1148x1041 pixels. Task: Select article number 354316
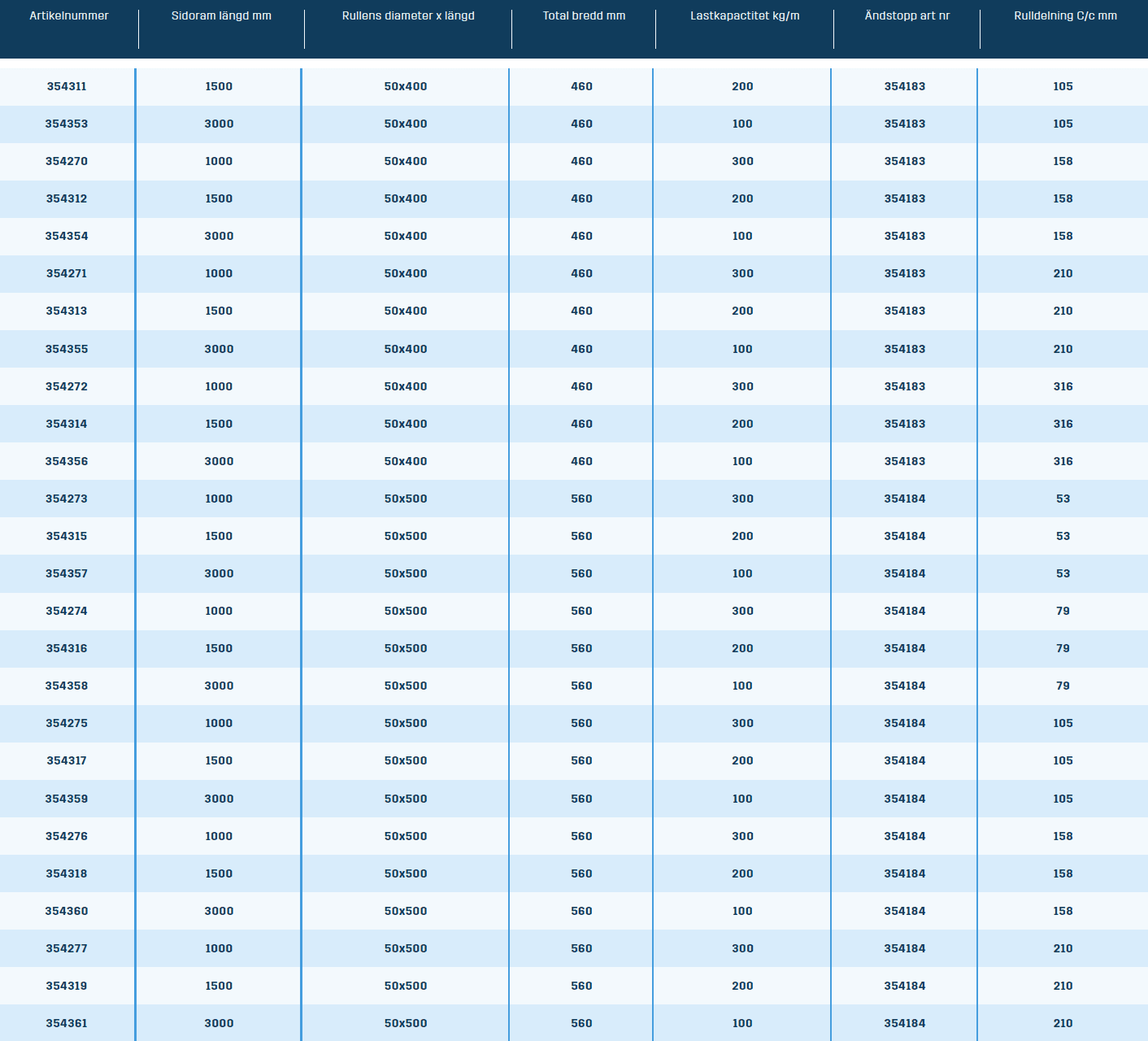click(67, 648)
